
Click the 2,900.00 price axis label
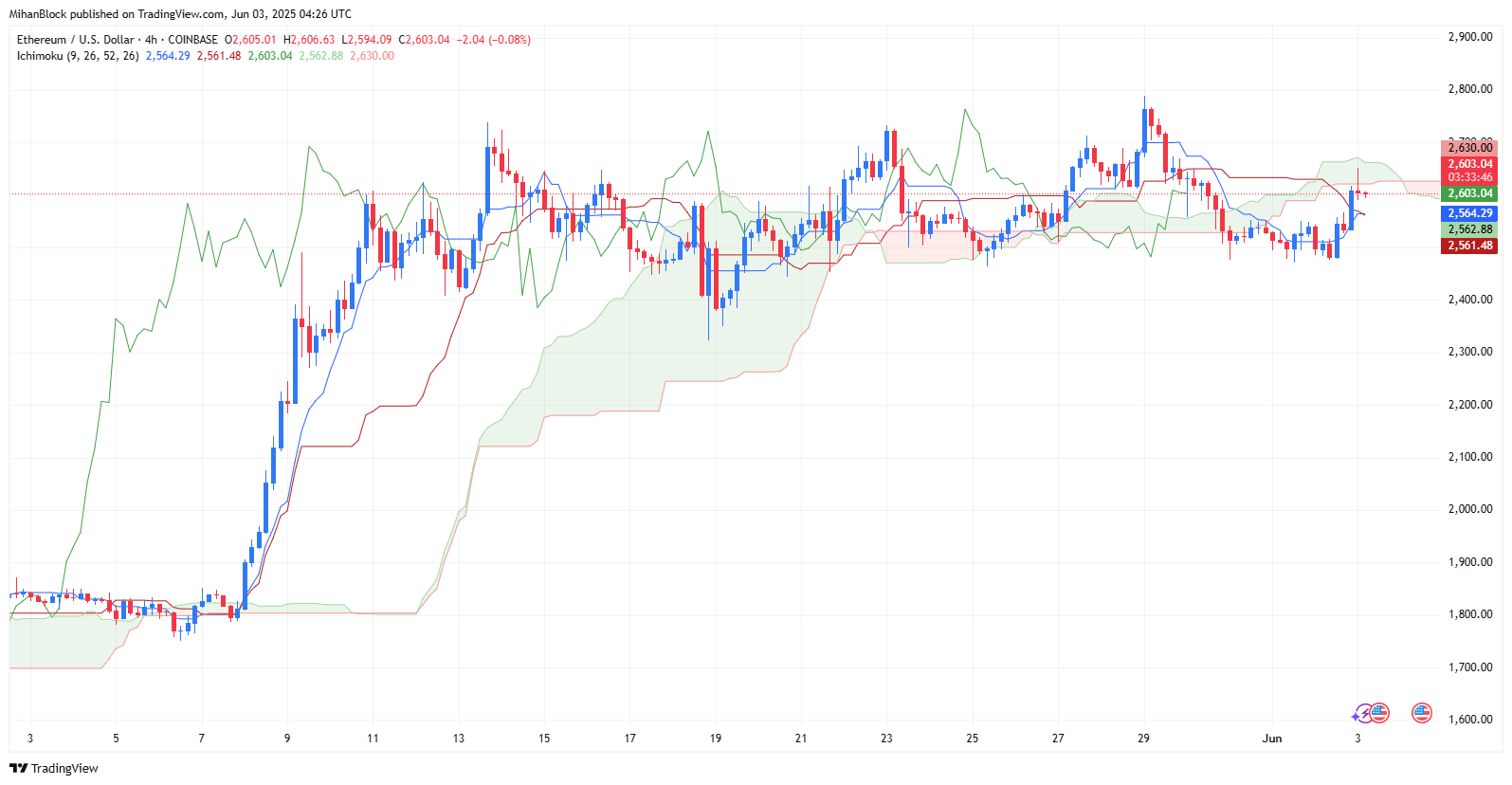coord(1470,37)
